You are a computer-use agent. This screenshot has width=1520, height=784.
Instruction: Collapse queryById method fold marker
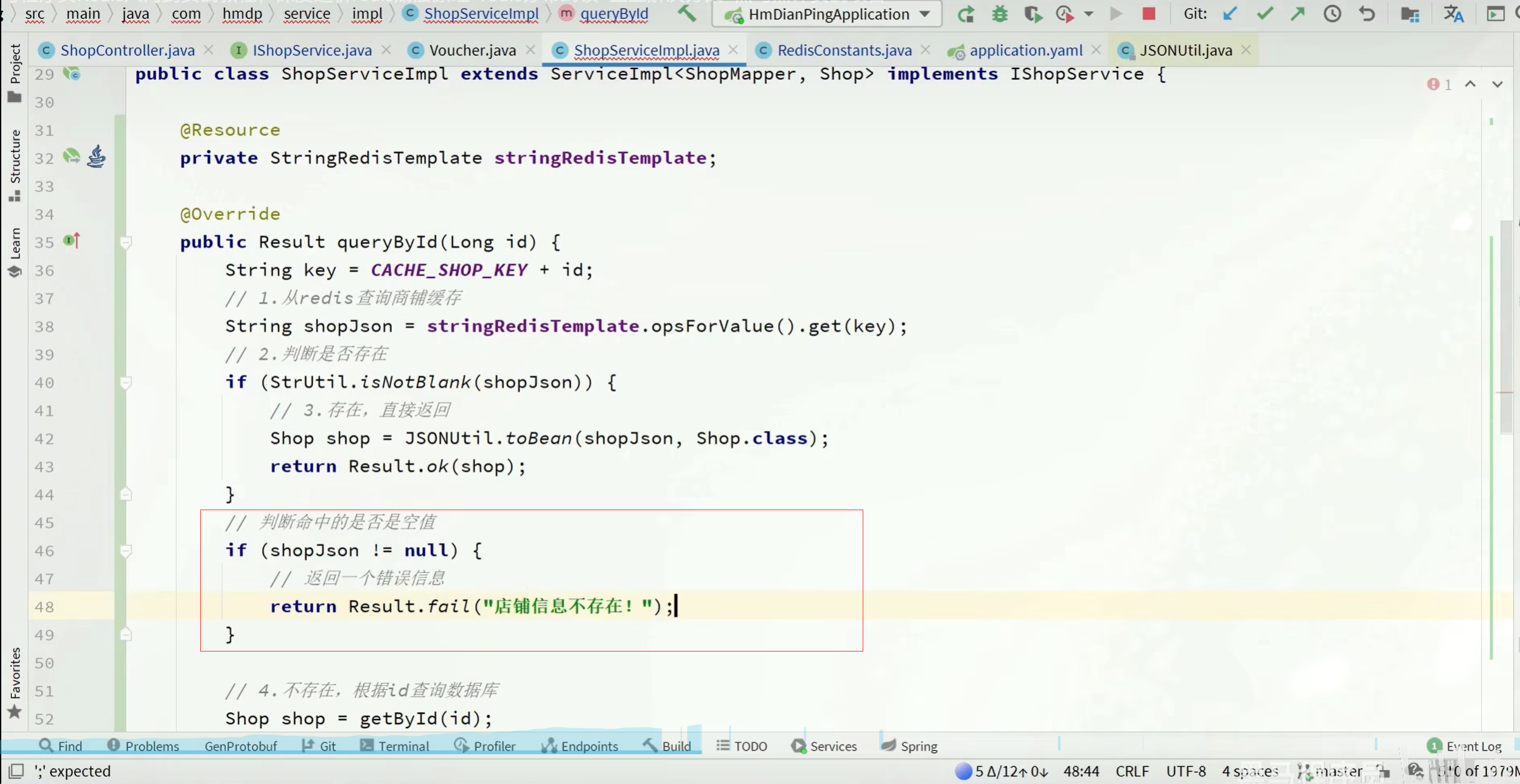[x=126, y=242]
